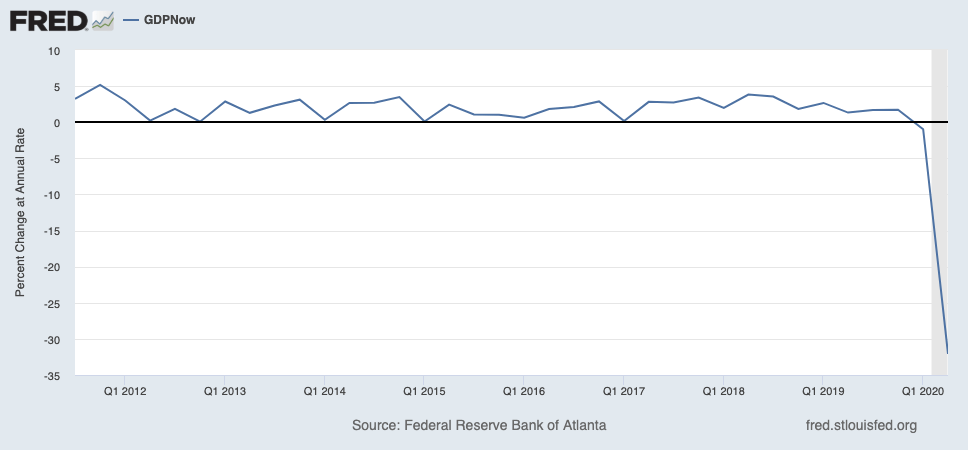Select the Q1 2017 x-axis label
The image size is (968, 450).
coord(623,391)
